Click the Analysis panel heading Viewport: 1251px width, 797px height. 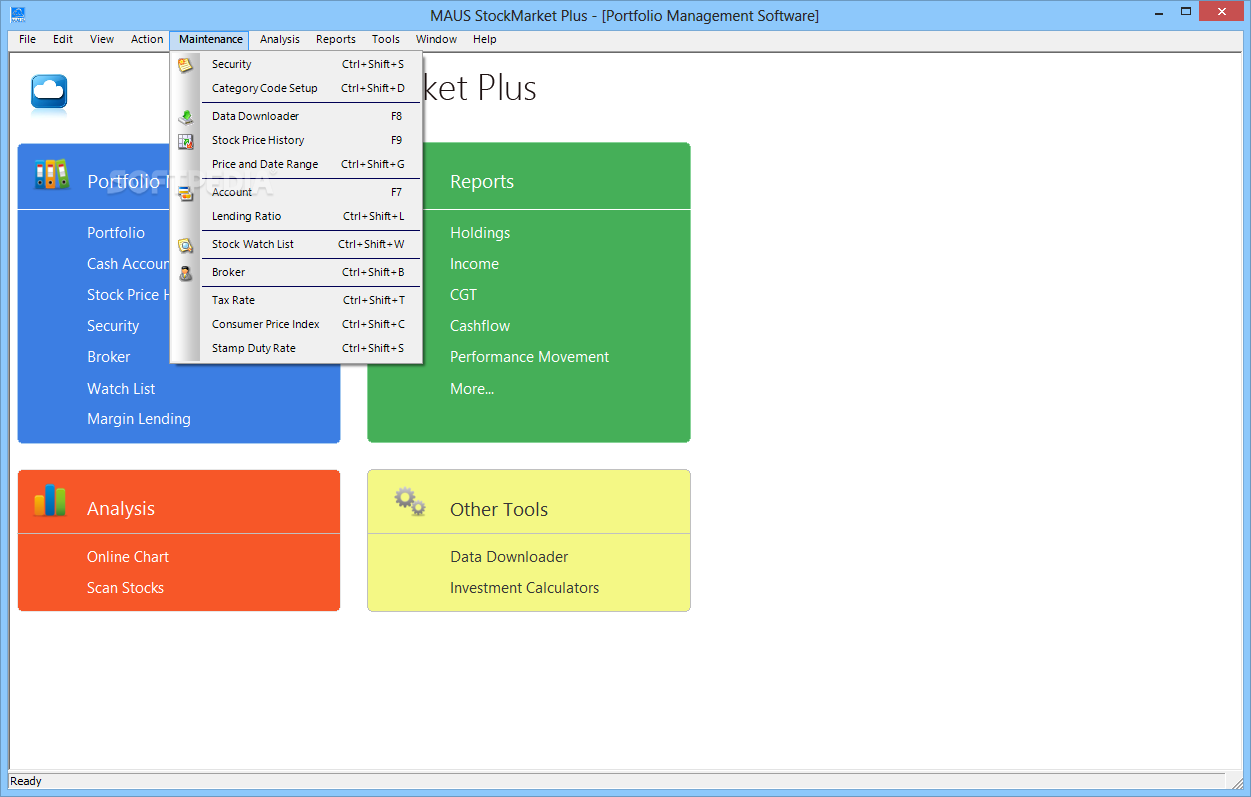coord(121,509)
